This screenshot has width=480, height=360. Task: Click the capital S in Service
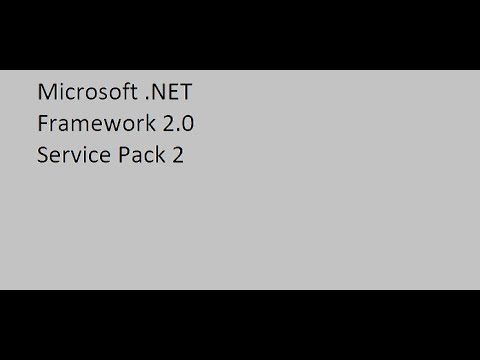(43, 155)
